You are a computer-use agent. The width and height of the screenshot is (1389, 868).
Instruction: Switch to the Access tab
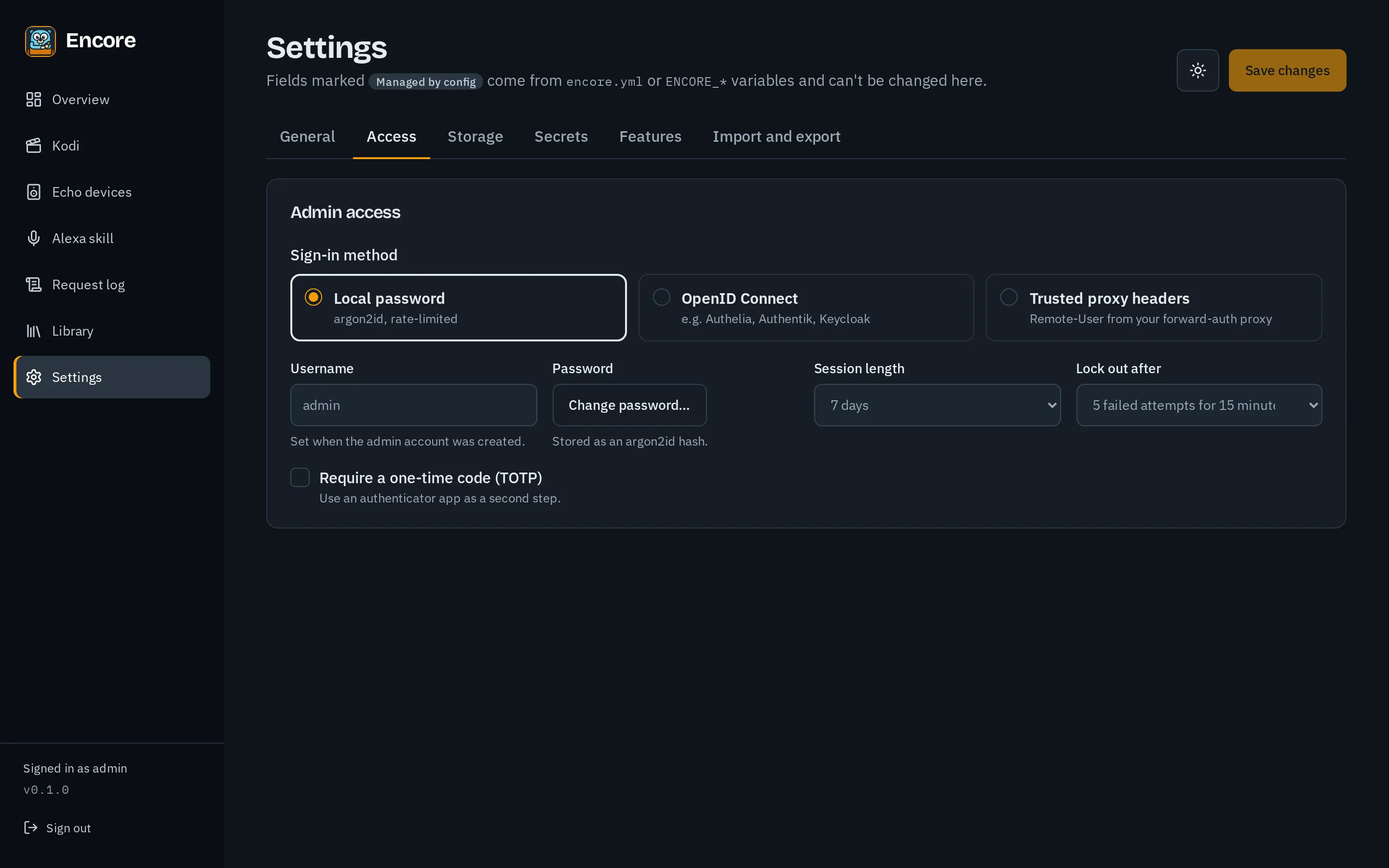point(392,136)
